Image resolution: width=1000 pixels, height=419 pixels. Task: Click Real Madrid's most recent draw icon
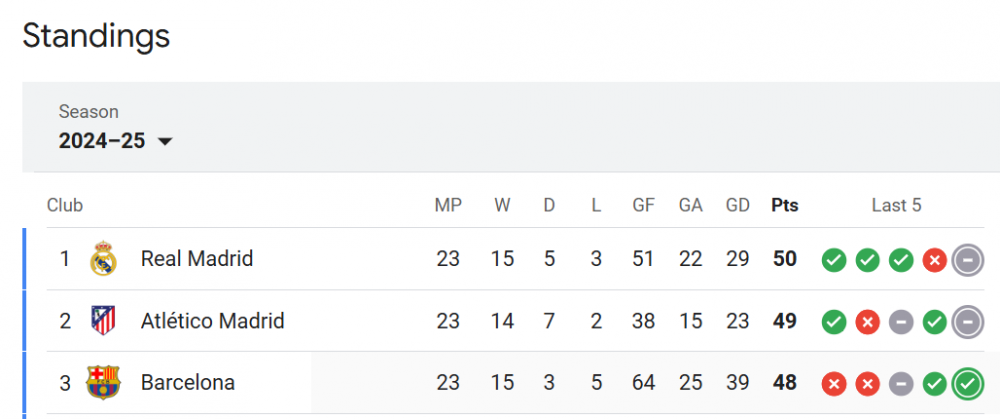[968, 260]
